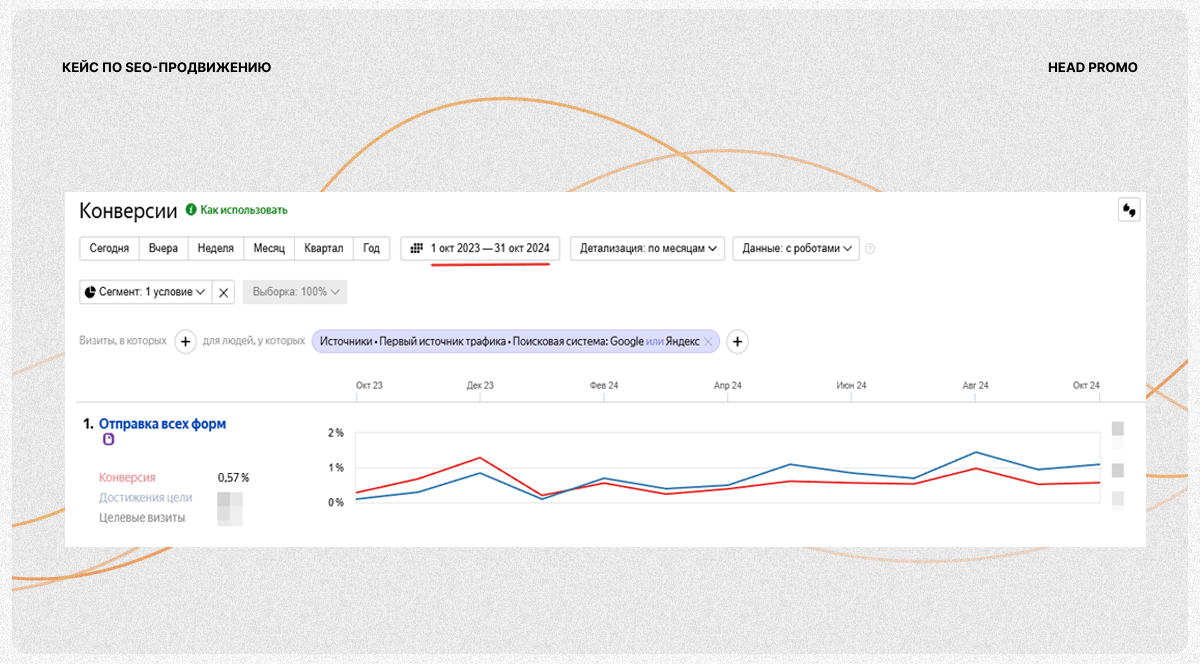
Task: Open the Данные: с роботами dropdown
Action: (x=796, y=248)
